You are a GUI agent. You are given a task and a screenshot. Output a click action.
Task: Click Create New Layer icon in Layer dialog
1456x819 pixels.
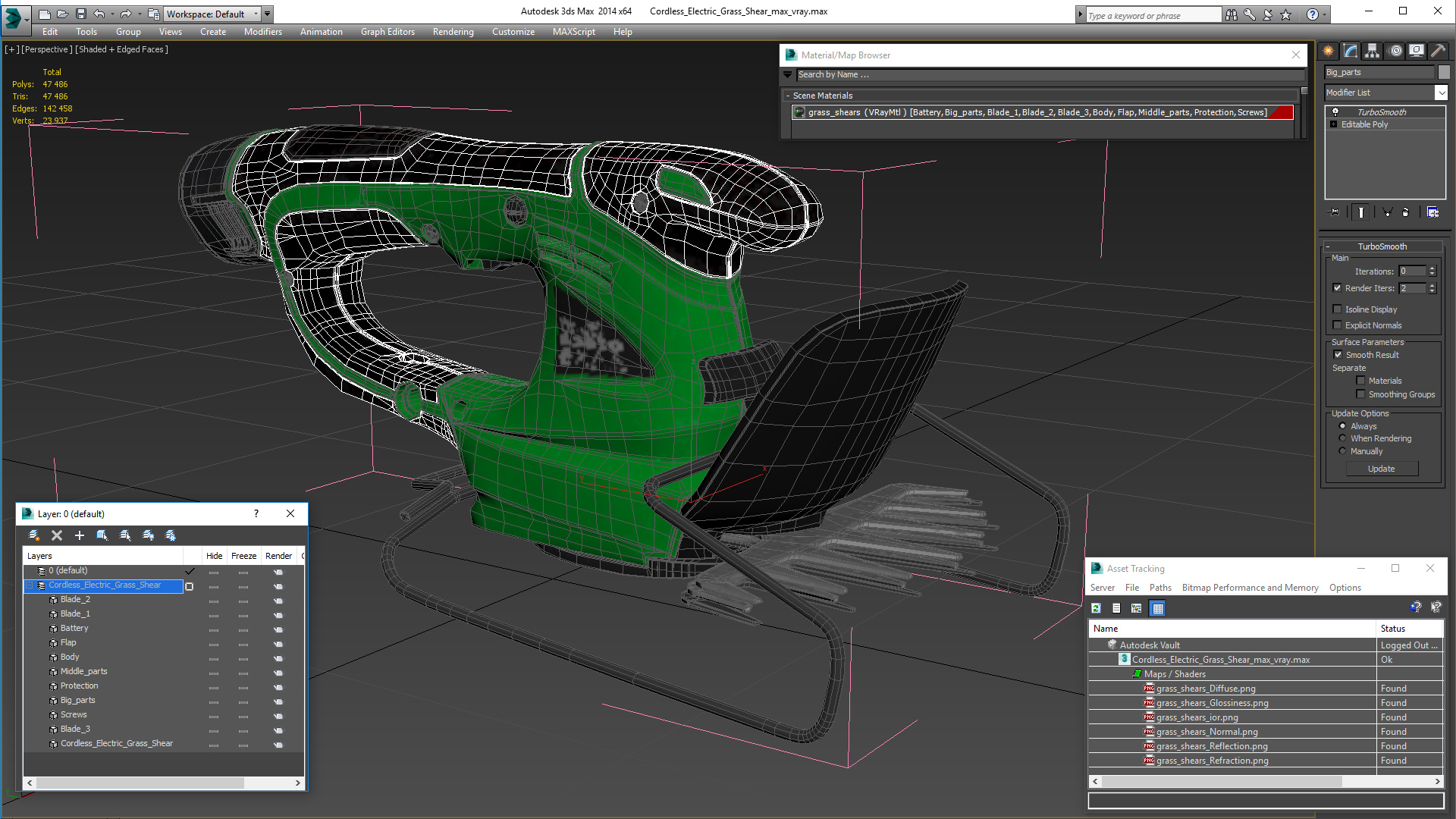tap(34, 535)
